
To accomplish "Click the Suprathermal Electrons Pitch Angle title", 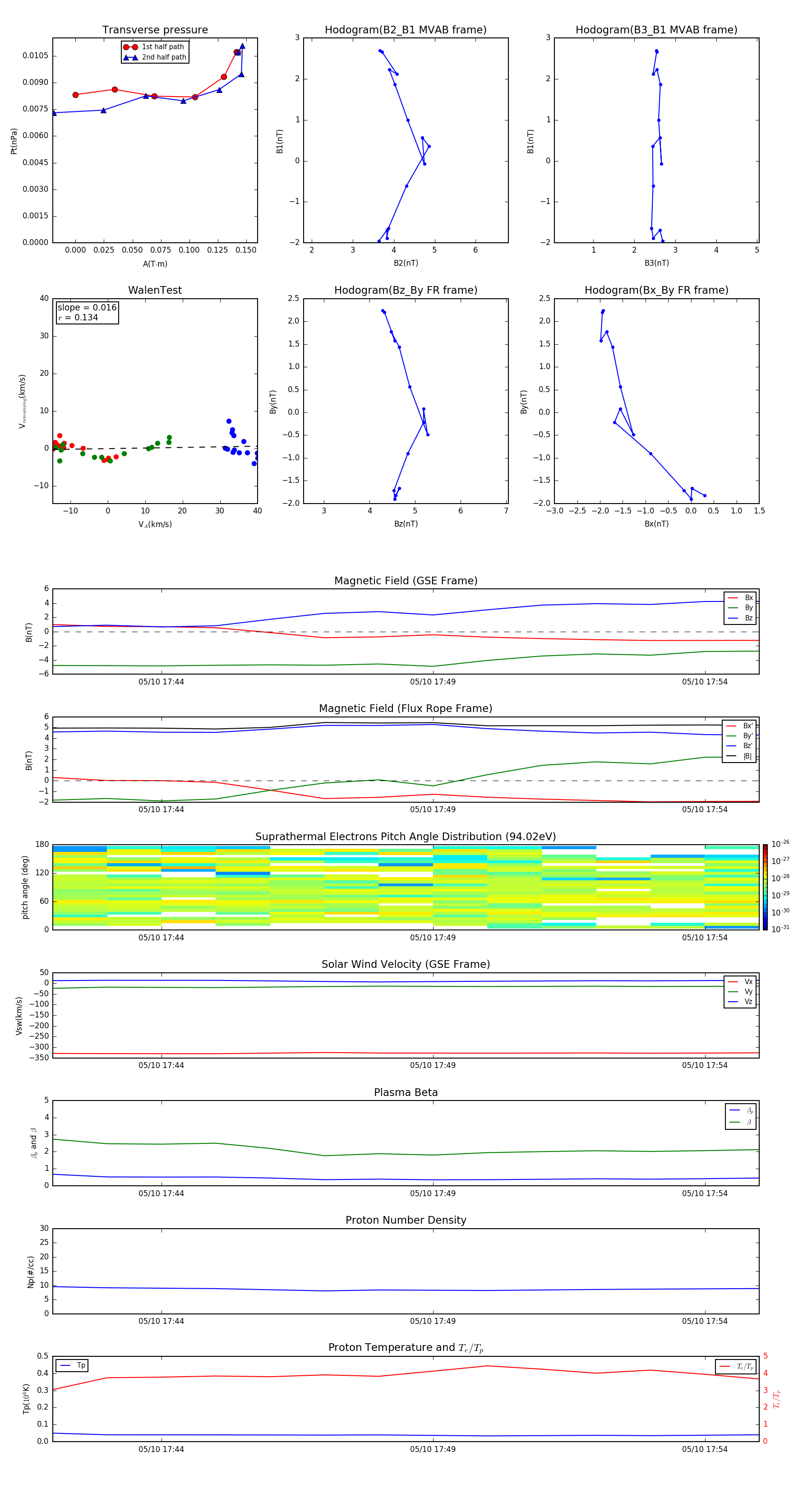I will (406, 837).
